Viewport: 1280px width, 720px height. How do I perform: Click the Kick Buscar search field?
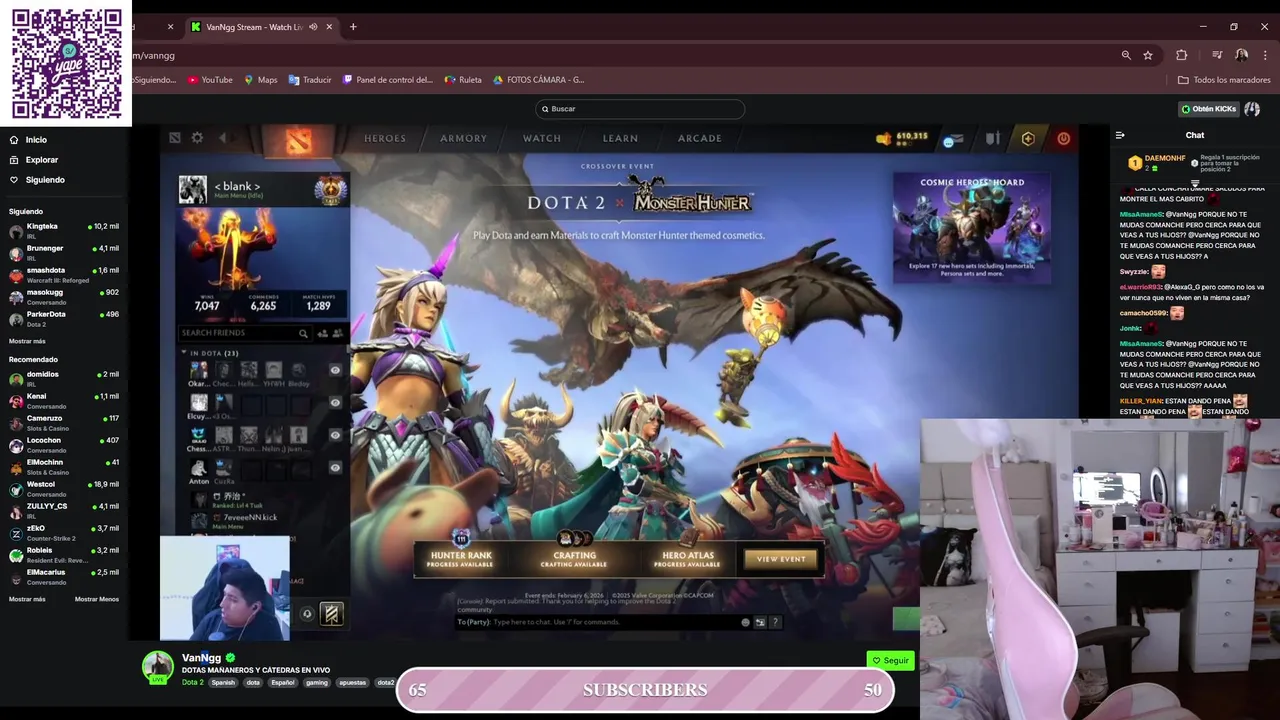pos(640,109)
